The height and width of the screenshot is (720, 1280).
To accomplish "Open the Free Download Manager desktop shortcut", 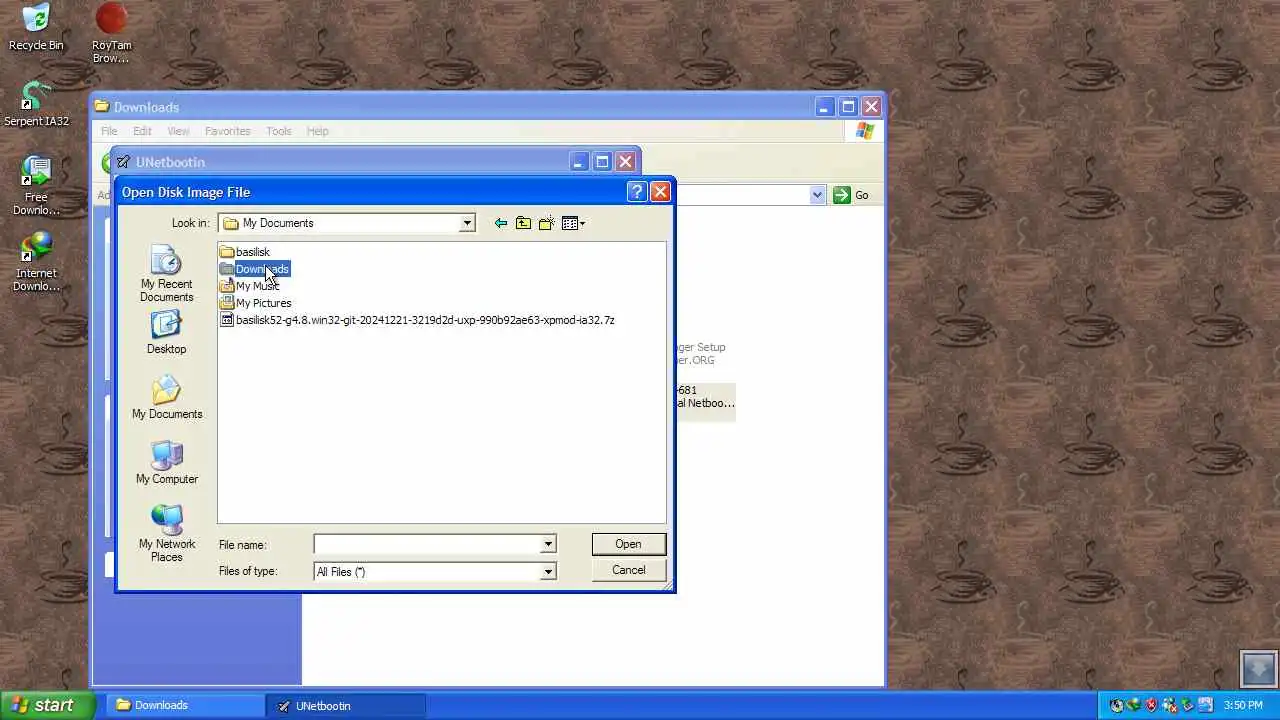I will [x=36, y=186].
